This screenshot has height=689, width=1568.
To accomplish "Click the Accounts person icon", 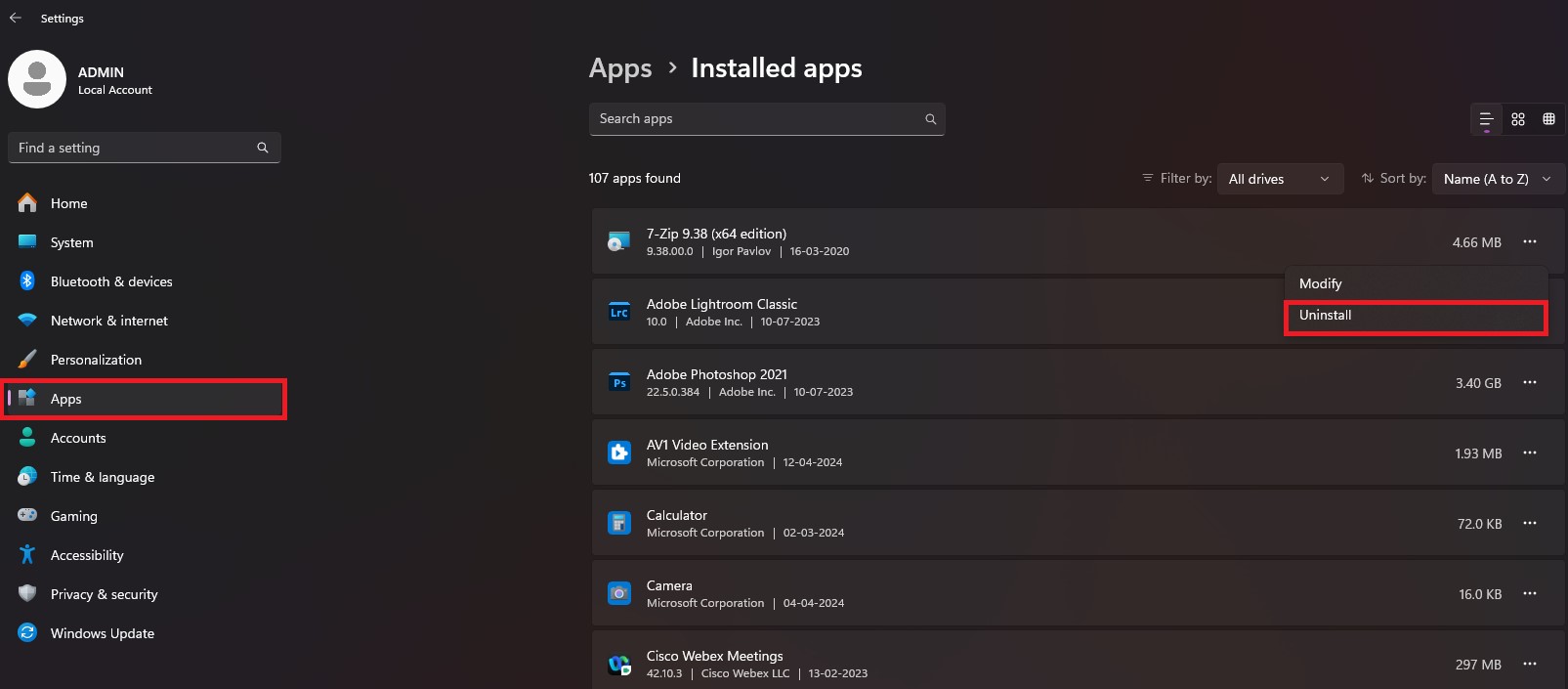I will point(27,438).
